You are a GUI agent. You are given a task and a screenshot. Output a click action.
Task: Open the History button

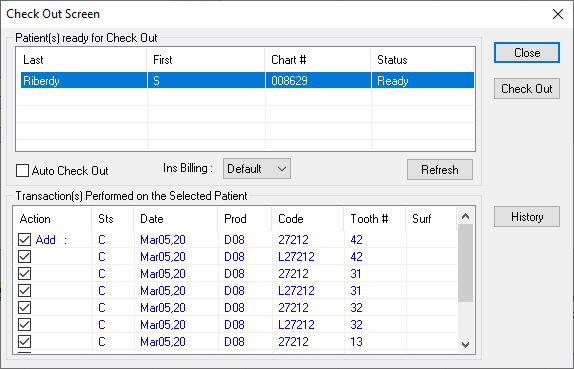tap(527, 217)
